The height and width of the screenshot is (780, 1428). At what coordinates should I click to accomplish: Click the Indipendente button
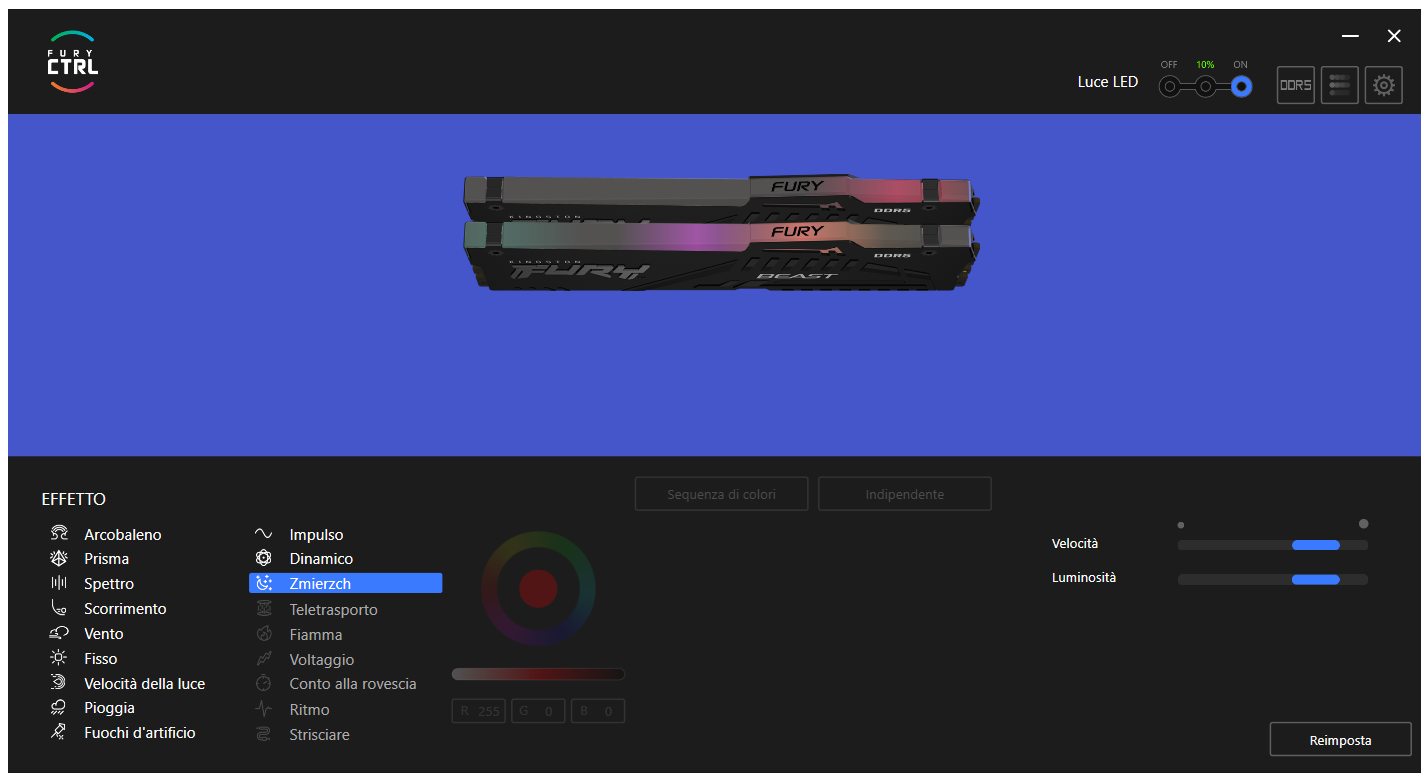click(x=905, y=494)
